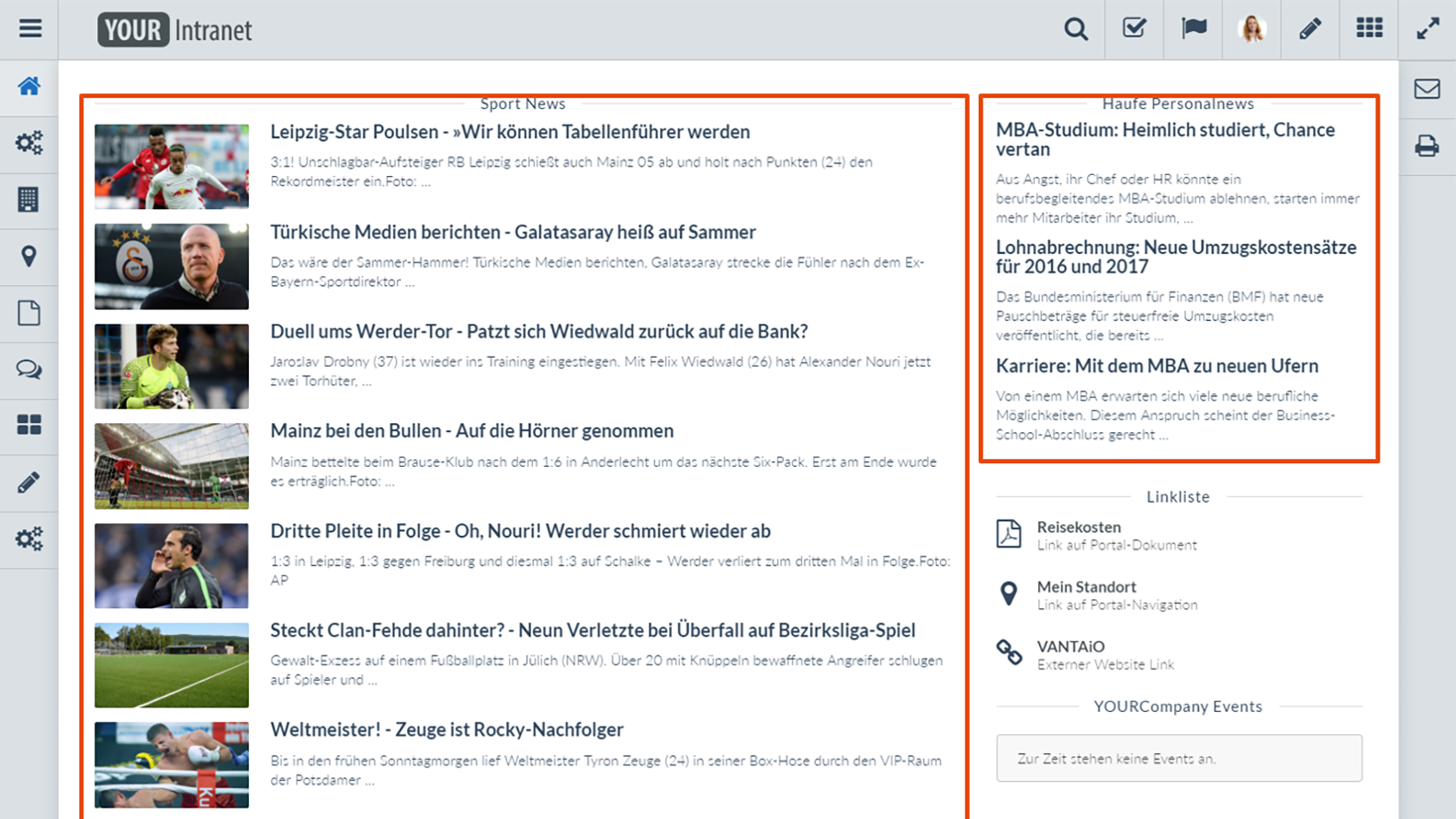Open Mainz bei den Bullen article
This screenshot has height=819, width=1456.
[x=472, y=431]
